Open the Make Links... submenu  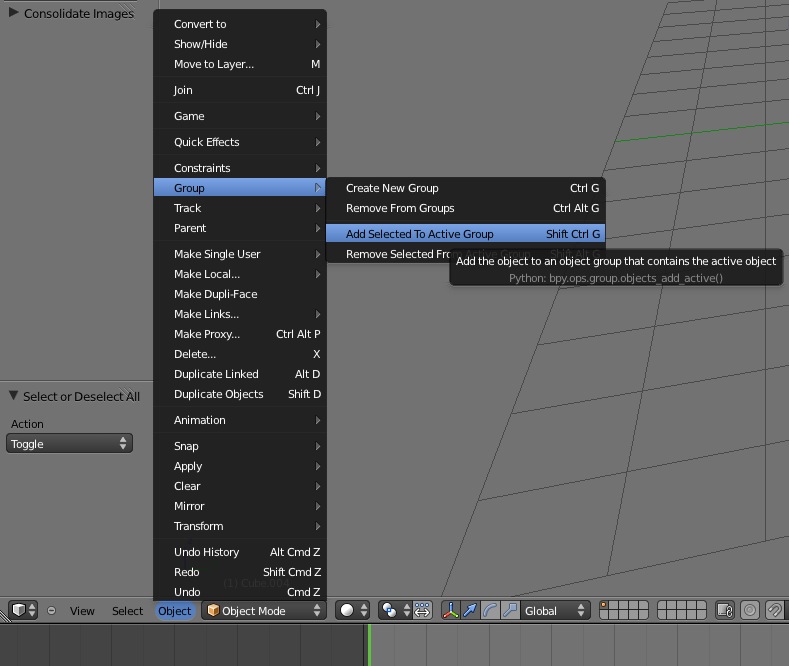pyautogui.click(x=240, y=314)
